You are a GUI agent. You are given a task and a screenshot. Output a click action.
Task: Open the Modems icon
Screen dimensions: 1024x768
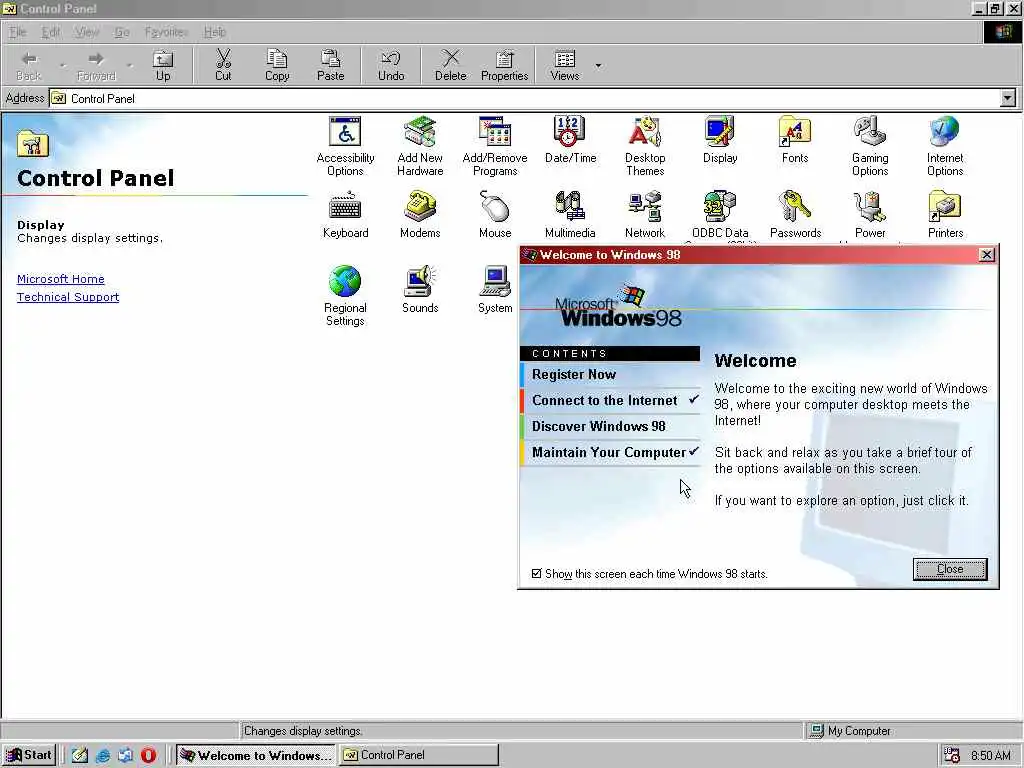420,215
